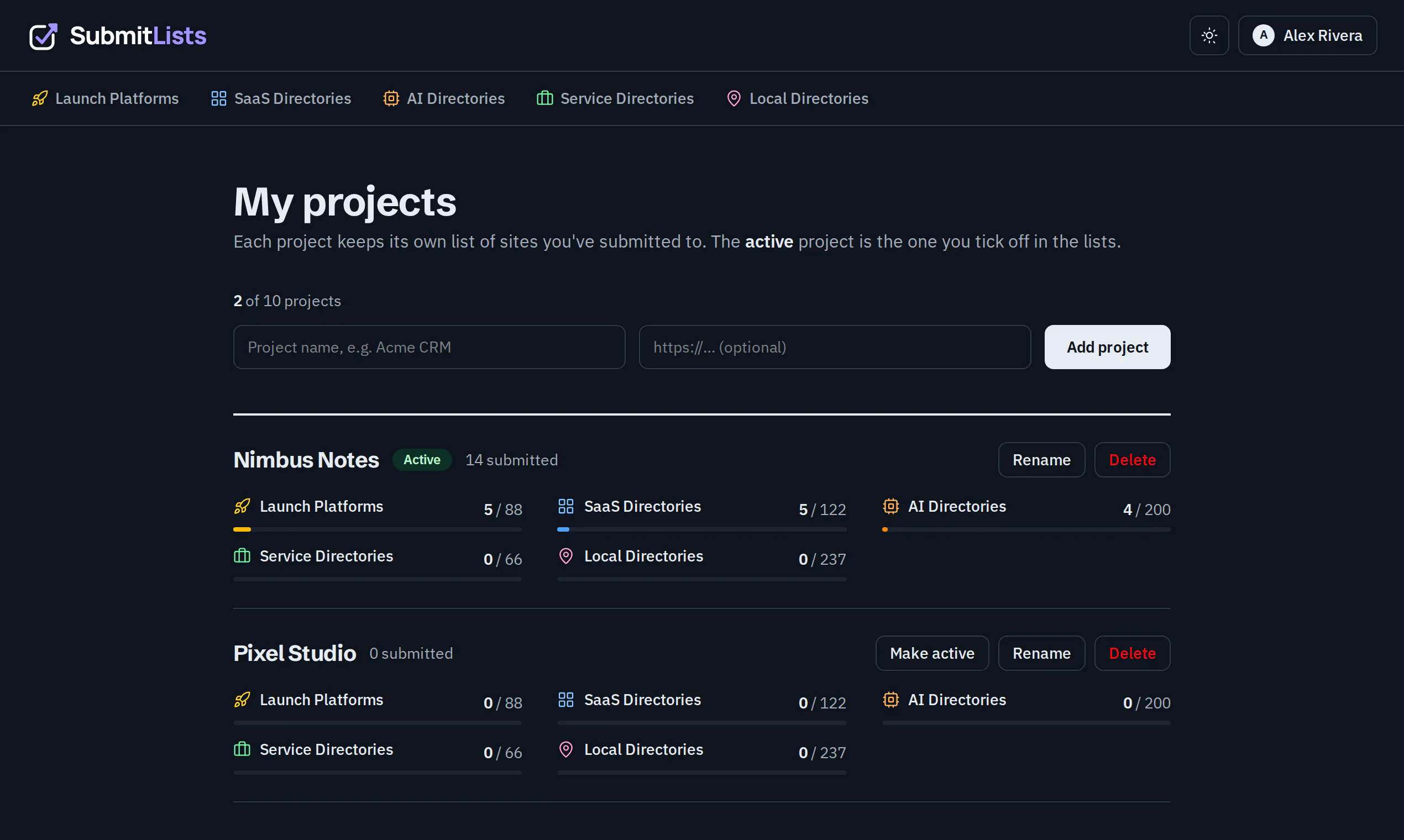Click the Pixel Studio Launch Platforms rocket icon
Viewport: 1404px width, 840px height.
click(242, 700)
